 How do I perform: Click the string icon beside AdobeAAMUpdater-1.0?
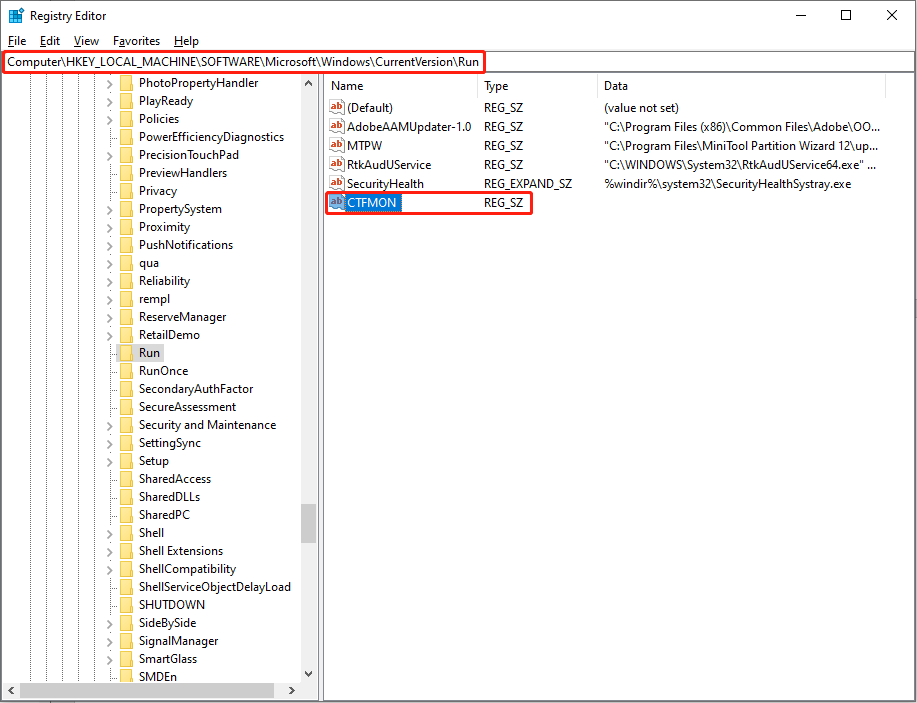pyautogui.click(x=337, y=127)
